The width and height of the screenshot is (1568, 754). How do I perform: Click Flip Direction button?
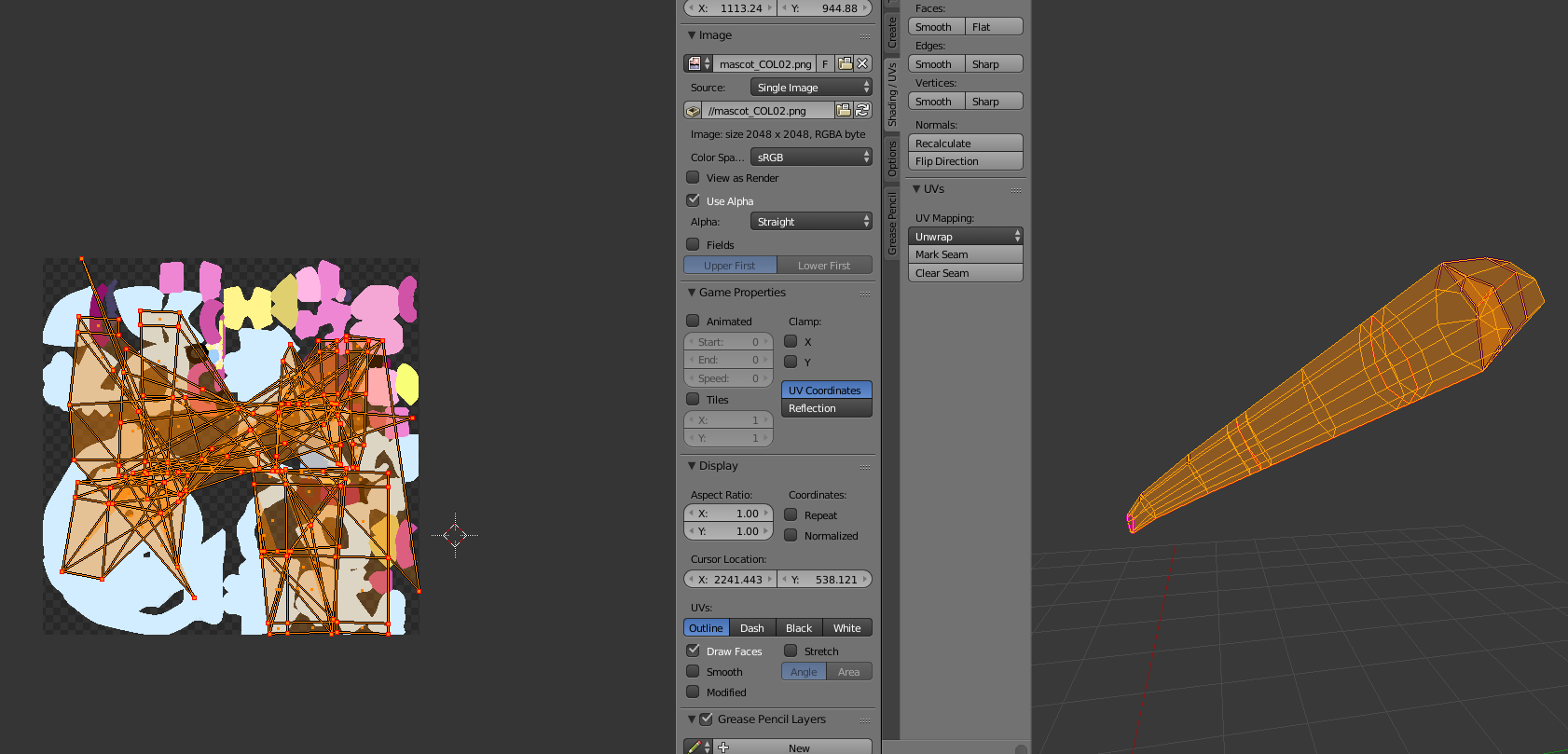pyautogui.click(x=966, y=161)
